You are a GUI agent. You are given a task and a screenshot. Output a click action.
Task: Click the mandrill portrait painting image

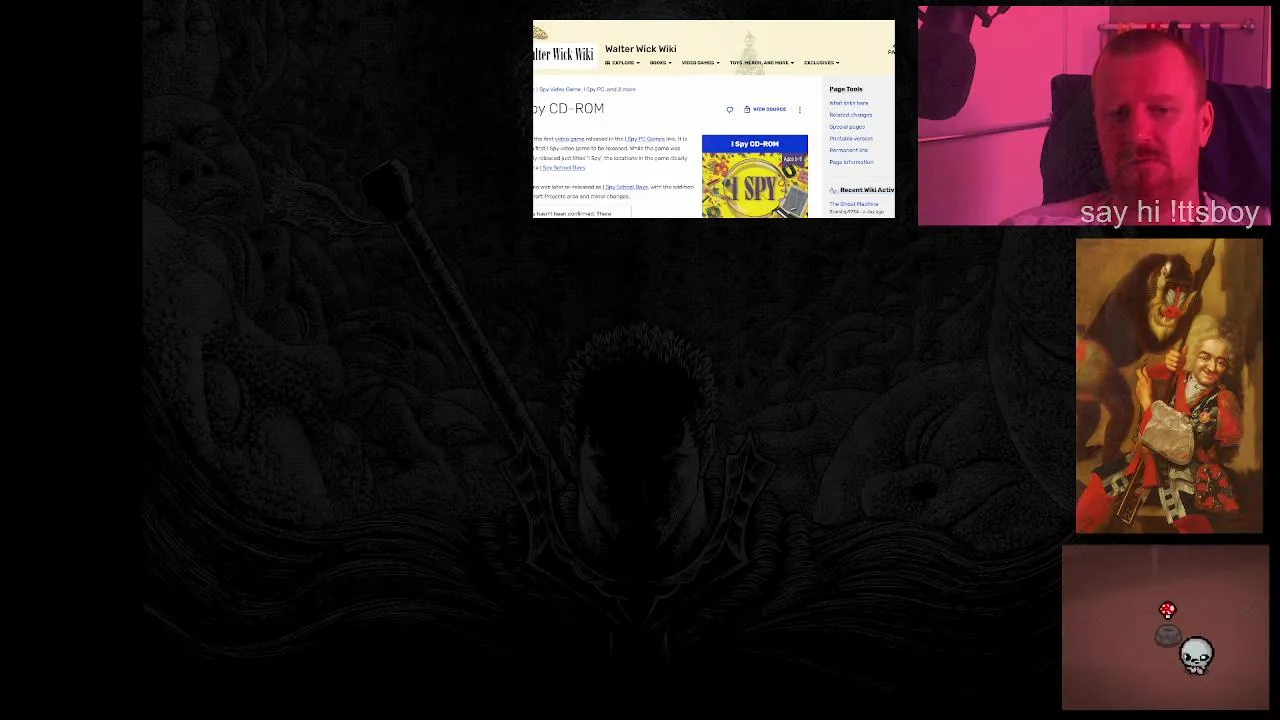pos(1169,386)
